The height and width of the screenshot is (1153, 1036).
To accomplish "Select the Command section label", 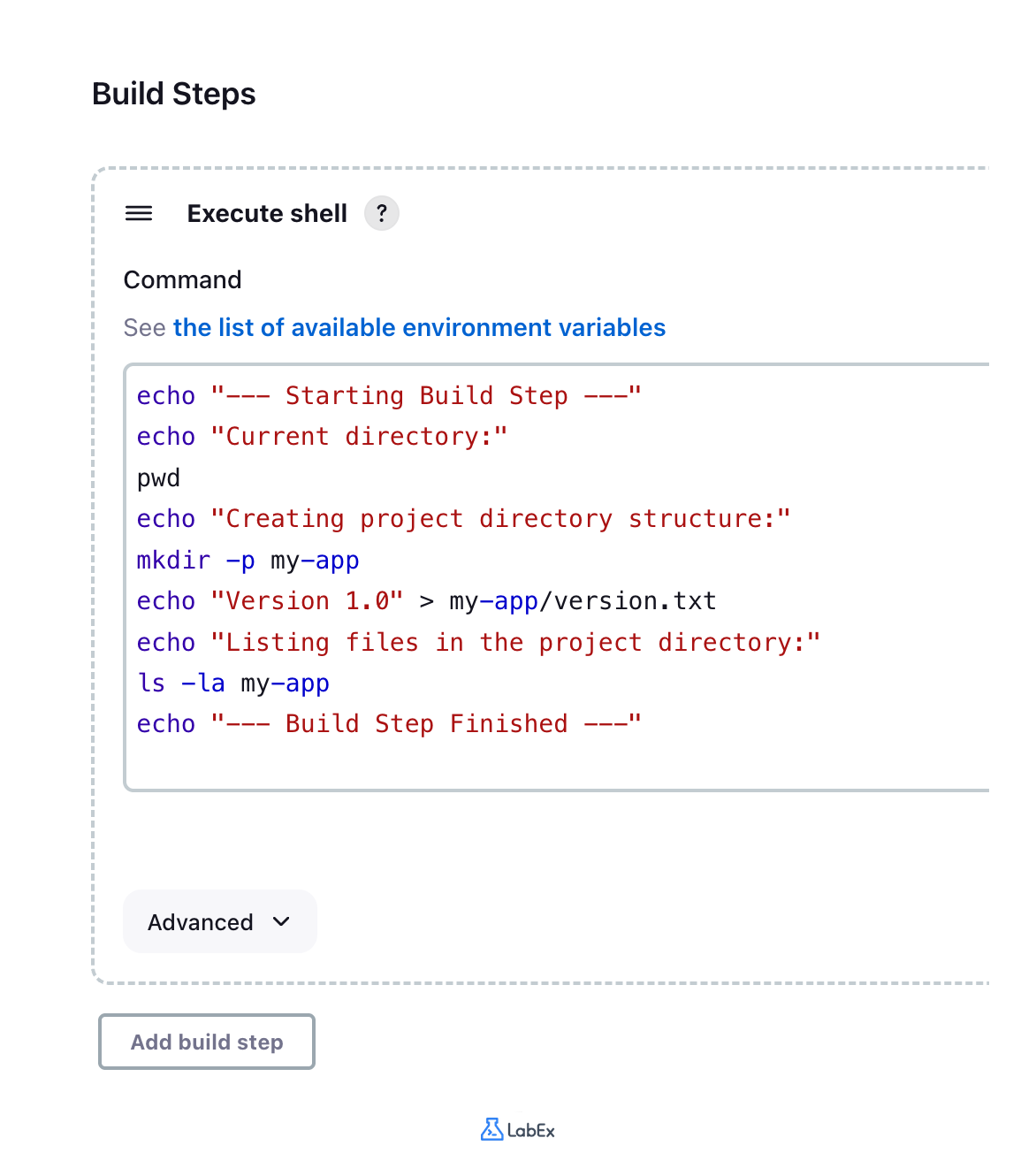I will pos(182,279).
